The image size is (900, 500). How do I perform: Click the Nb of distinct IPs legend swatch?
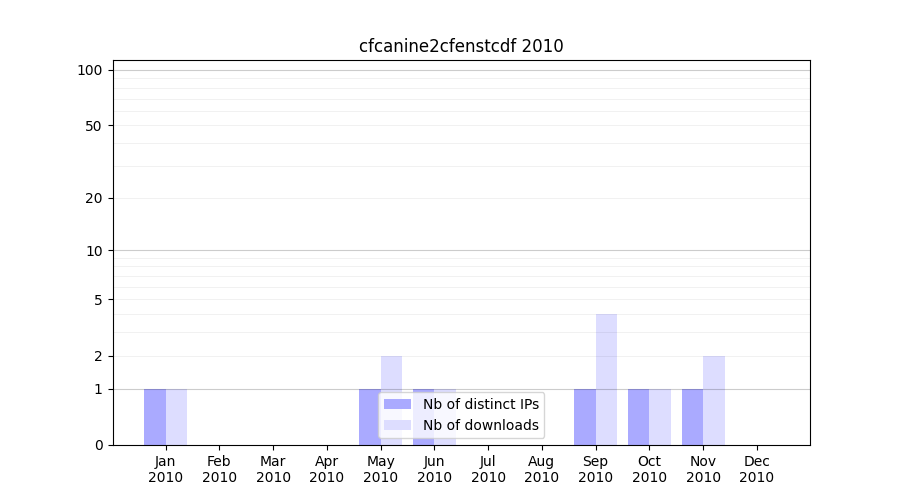[x=397, y=404]
